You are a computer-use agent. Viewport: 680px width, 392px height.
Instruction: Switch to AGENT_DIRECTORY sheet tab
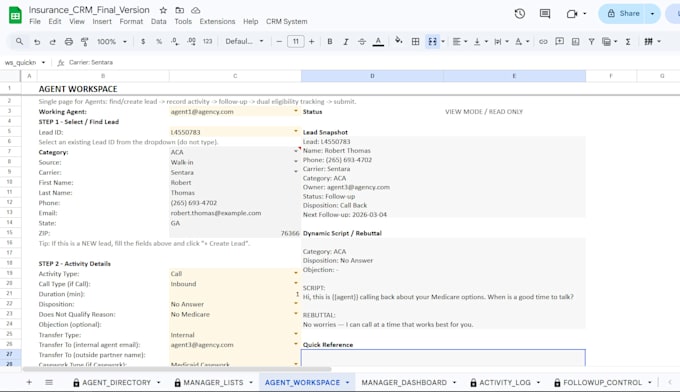click(116, 382)
